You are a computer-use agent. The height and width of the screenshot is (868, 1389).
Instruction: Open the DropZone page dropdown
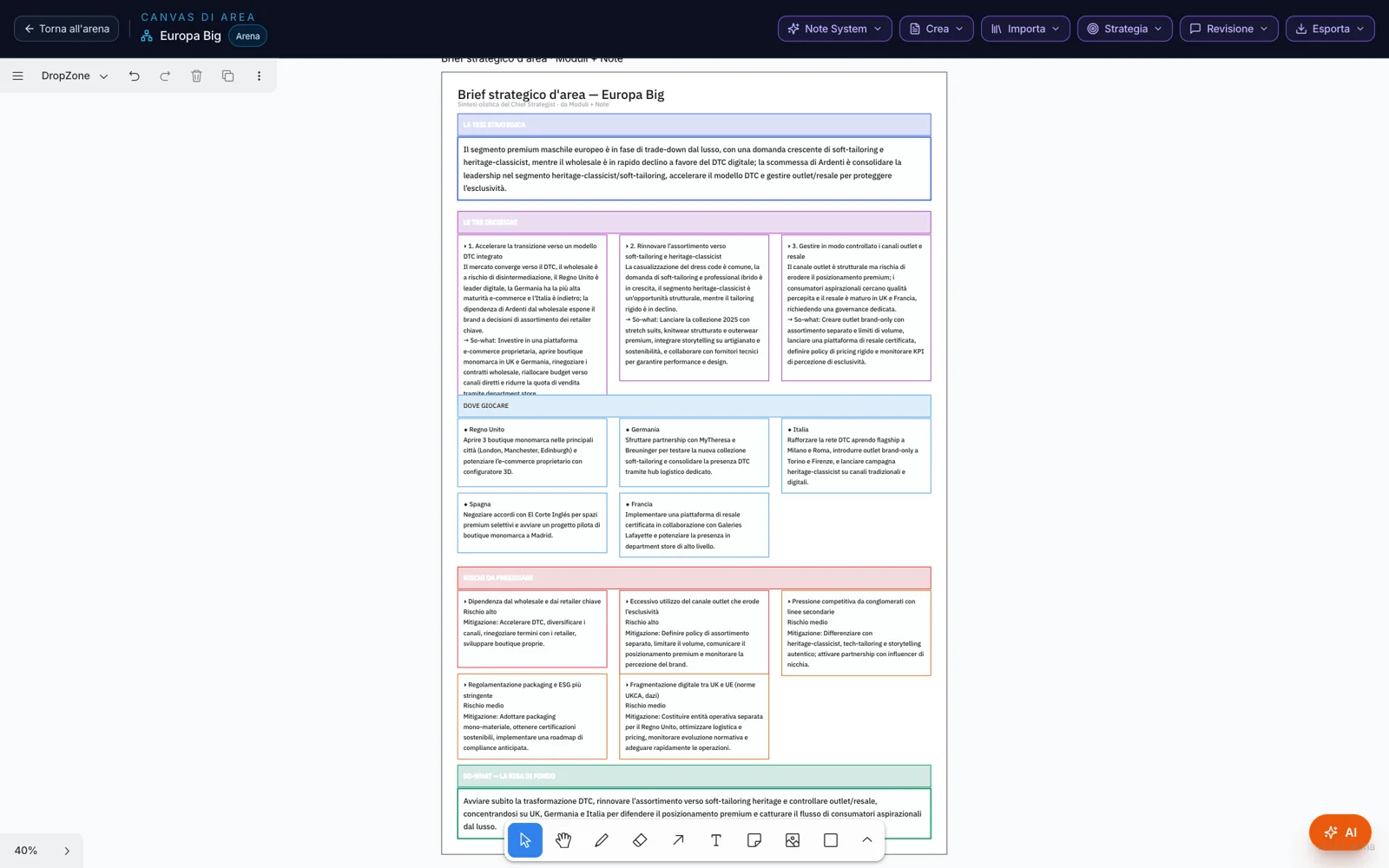coord(75,76)
